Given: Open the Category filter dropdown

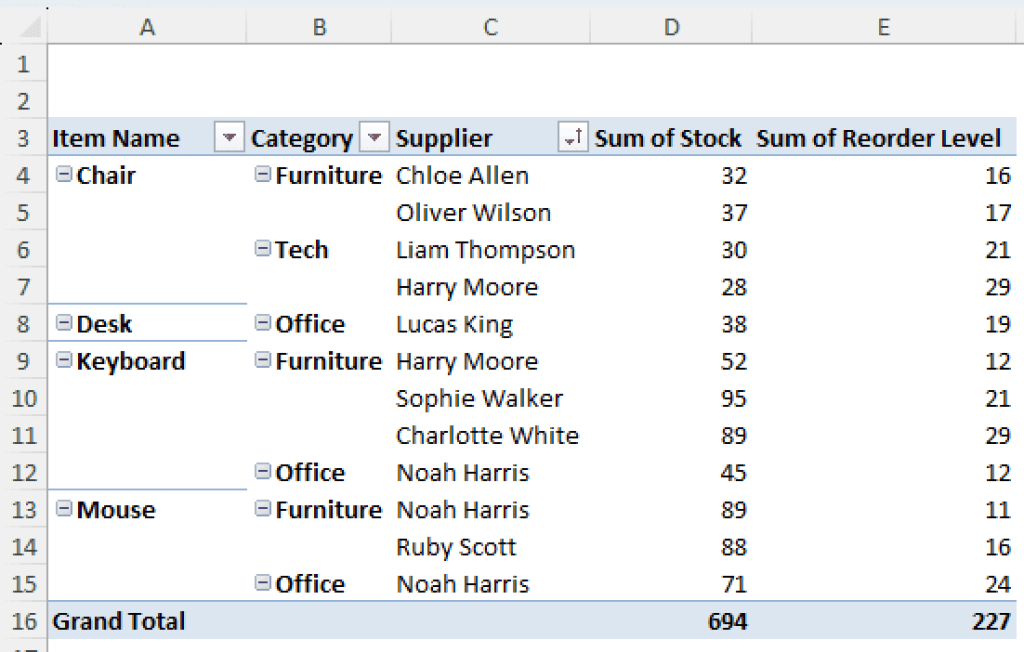Looking at the screenshot, I should [x=372, y=138].
